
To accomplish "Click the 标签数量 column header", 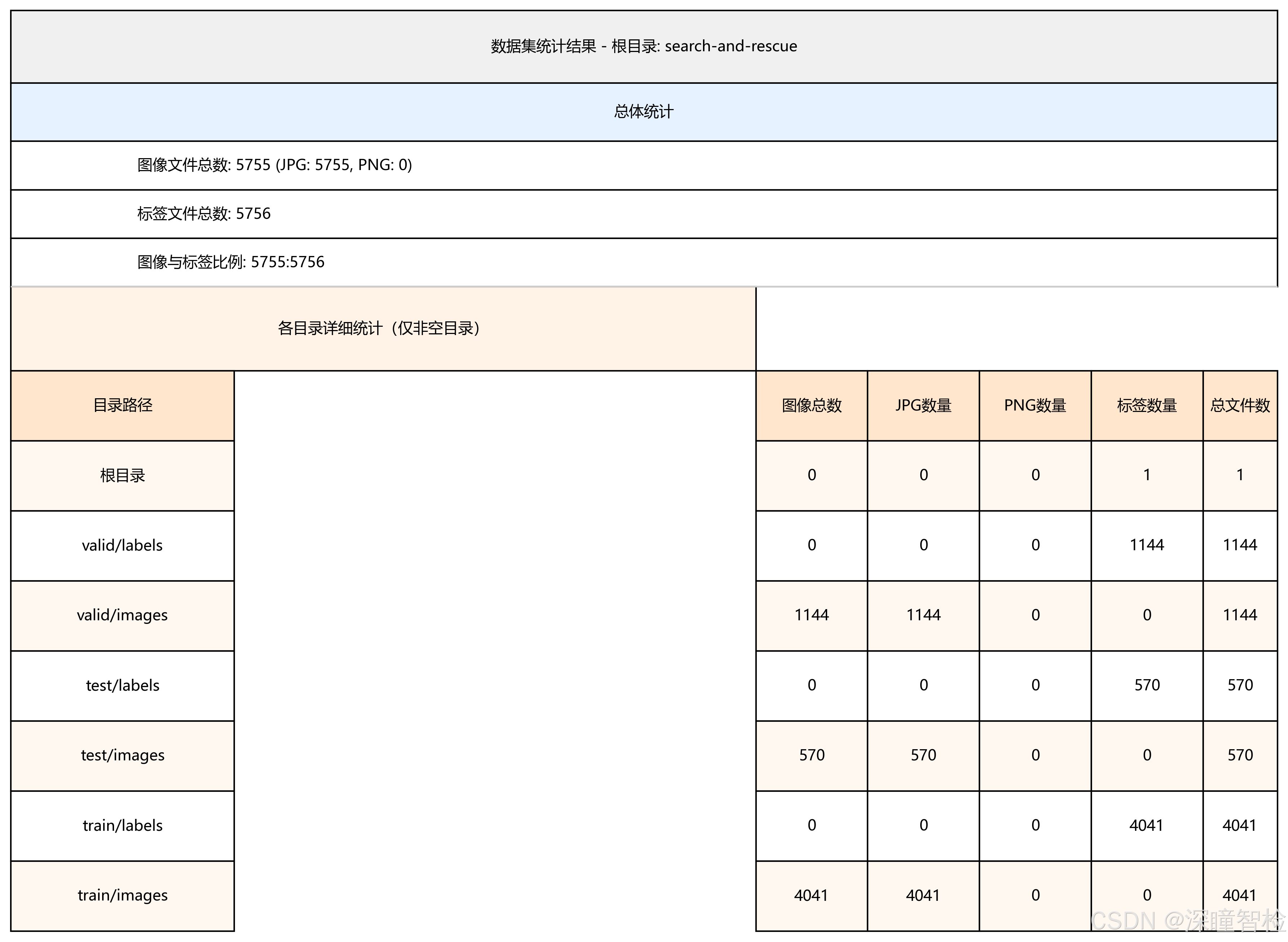I will click(1146, 405).
